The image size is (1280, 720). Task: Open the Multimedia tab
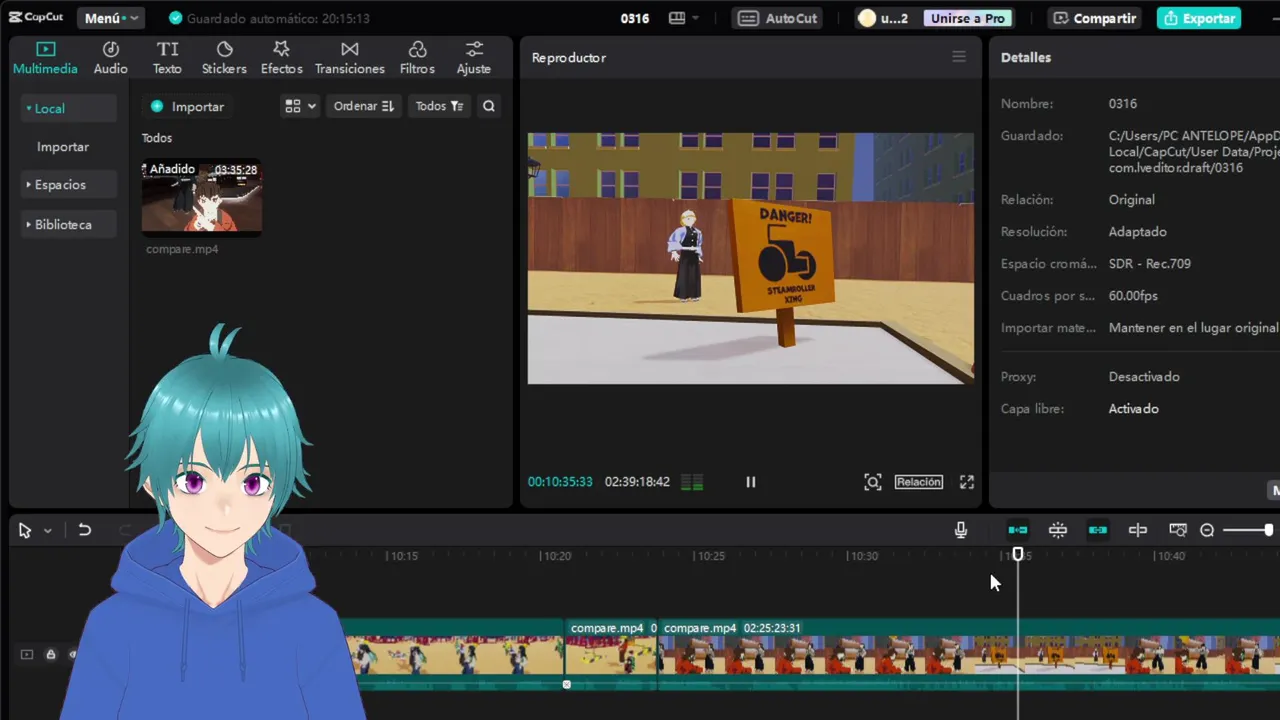tap(45, 58)
